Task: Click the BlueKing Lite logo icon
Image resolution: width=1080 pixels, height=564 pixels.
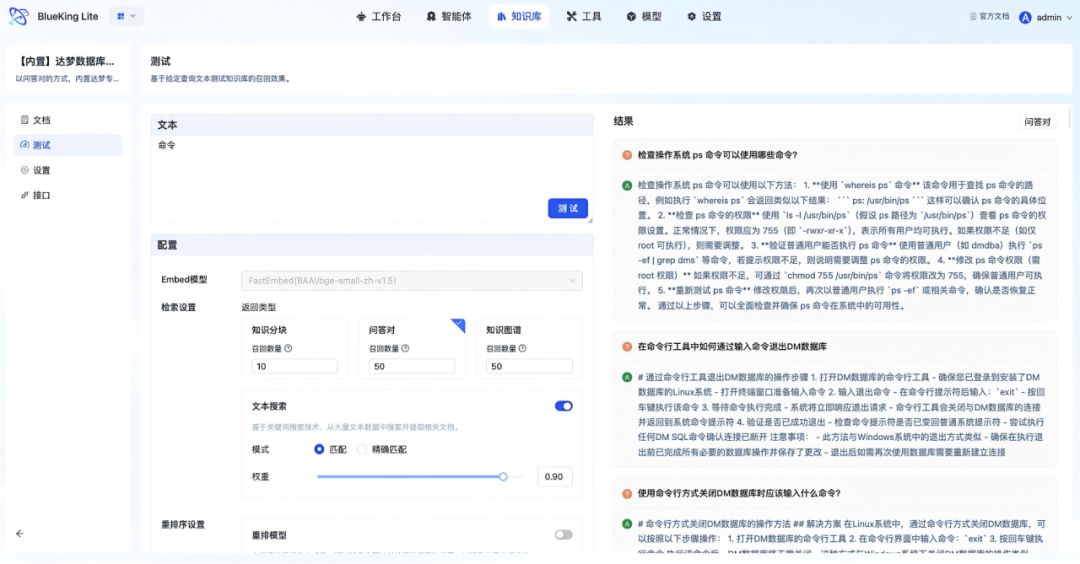Action: point(19,16)
